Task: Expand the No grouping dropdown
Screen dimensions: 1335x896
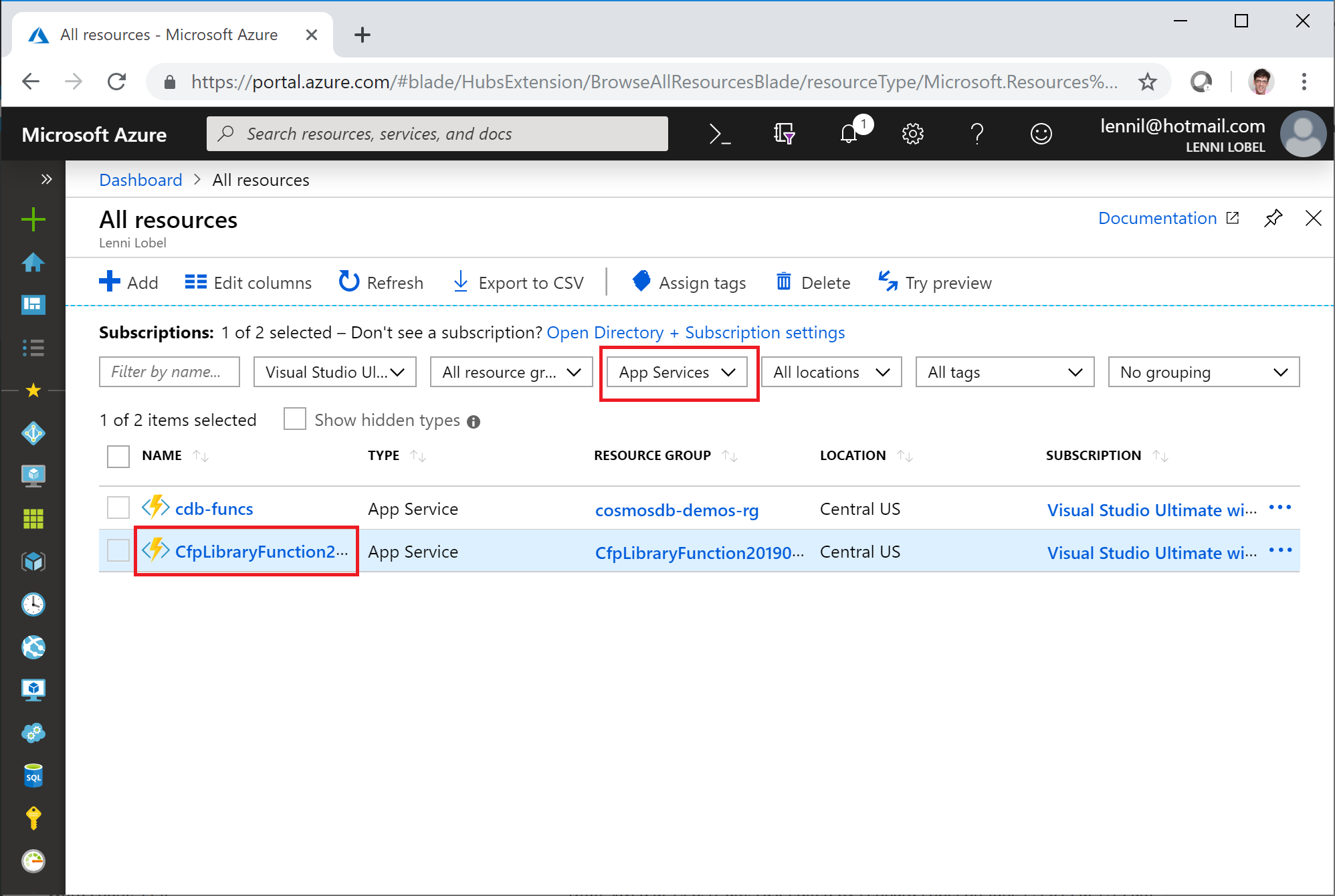Action: click(1203, 372)
